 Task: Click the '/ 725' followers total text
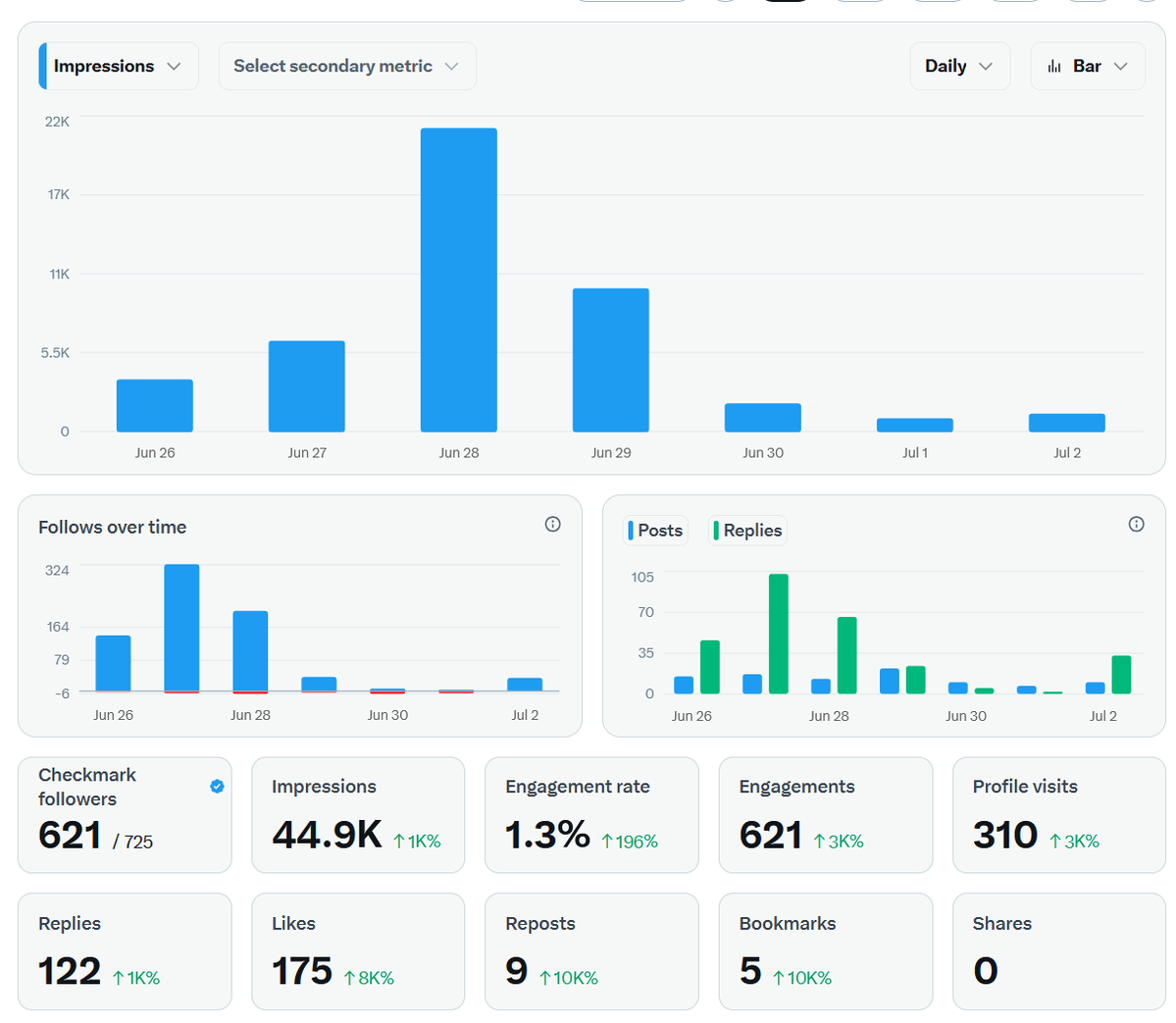pyautogui.click(x=132, y=843)
